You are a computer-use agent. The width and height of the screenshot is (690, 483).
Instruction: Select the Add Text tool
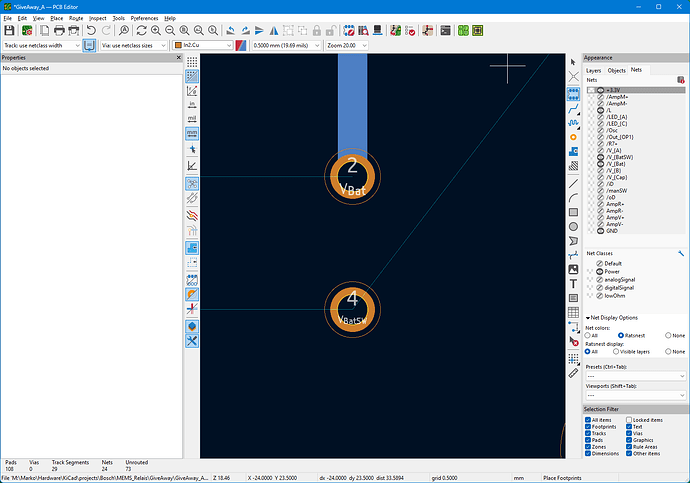573,284
